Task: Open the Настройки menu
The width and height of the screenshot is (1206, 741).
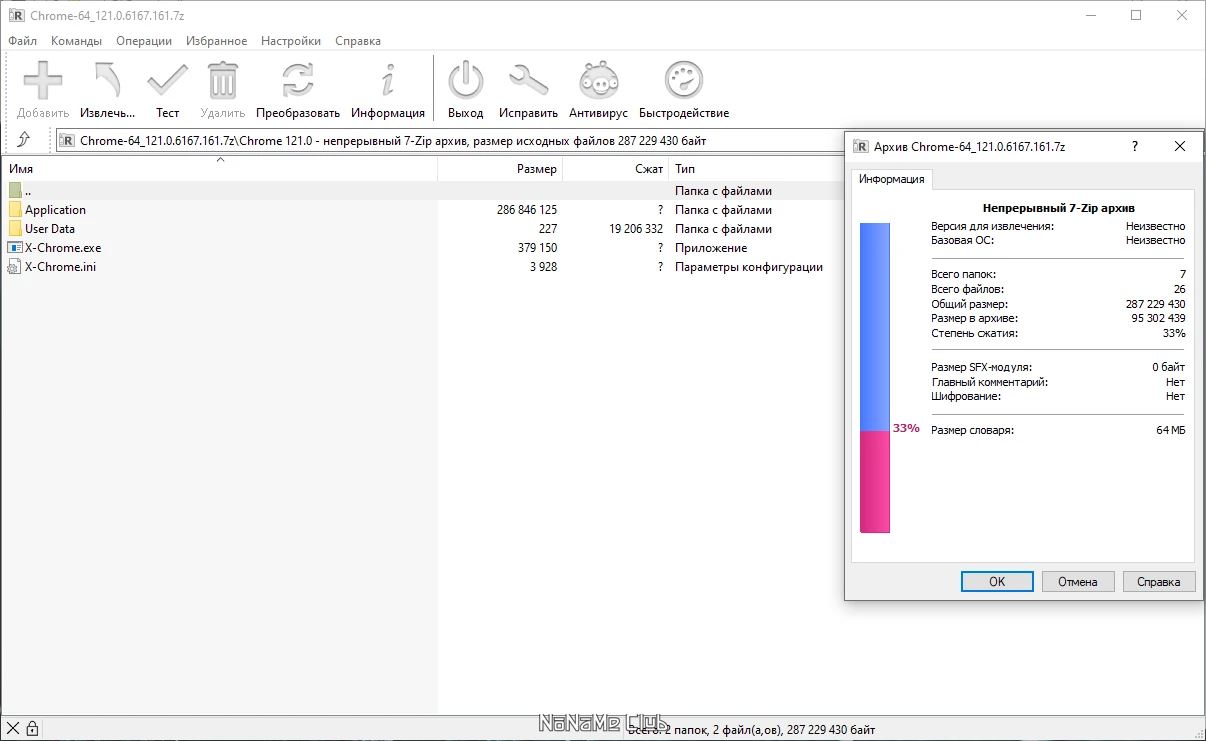Action: coord(291,41)
